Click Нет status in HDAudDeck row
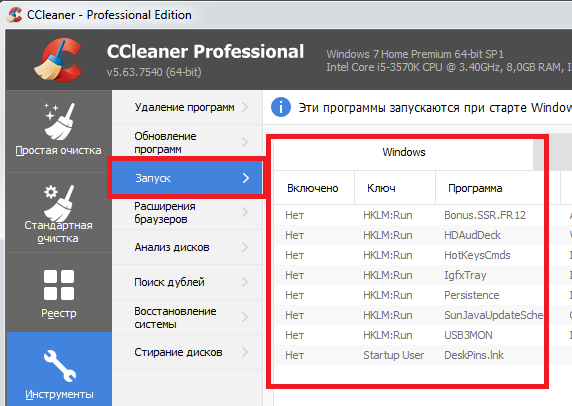 pyautogui.click(x=294, y=235)
